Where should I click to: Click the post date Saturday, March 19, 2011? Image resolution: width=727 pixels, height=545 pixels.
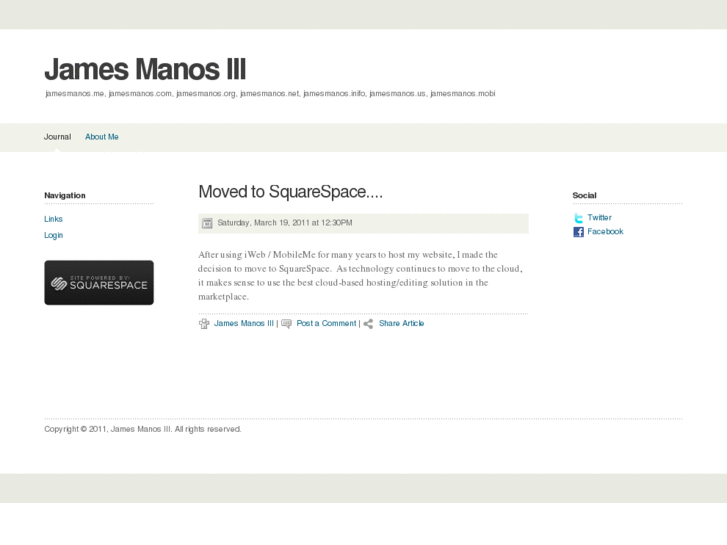pos(285,223)
